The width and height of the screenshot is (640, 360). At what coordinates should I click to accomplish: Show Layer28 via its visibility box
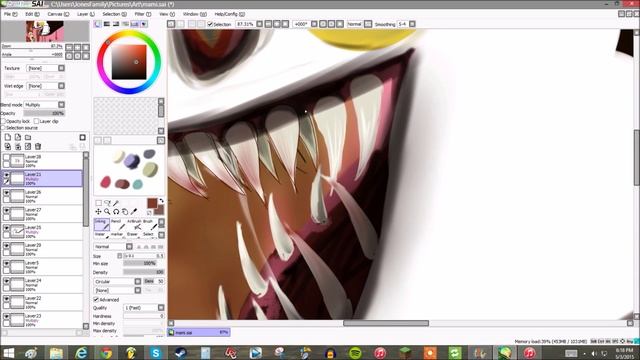coord(6,158)
